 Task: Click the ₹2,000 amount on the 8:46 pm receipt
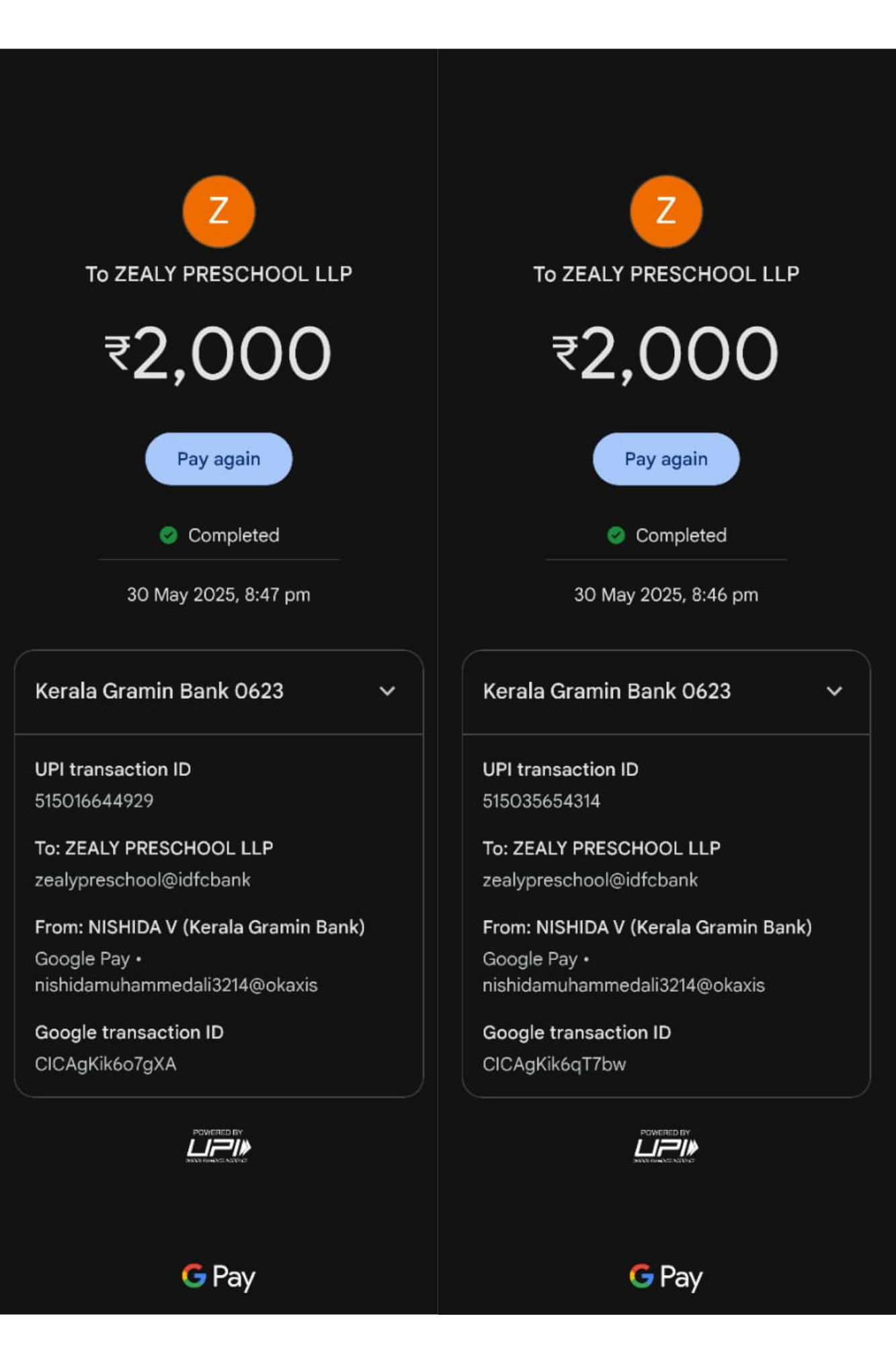(x=665, y=354)
